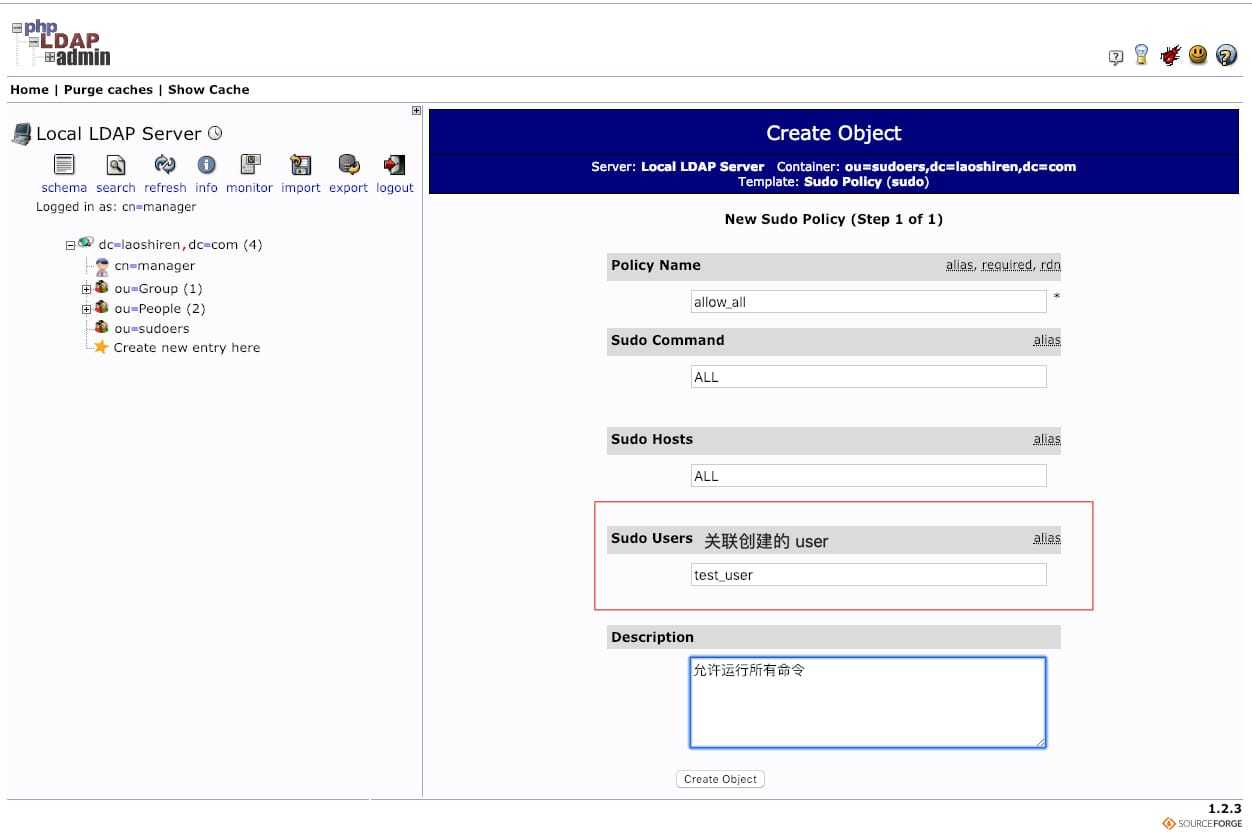Click the 'Local LDAP Server' tree title

tap(119, 133)
